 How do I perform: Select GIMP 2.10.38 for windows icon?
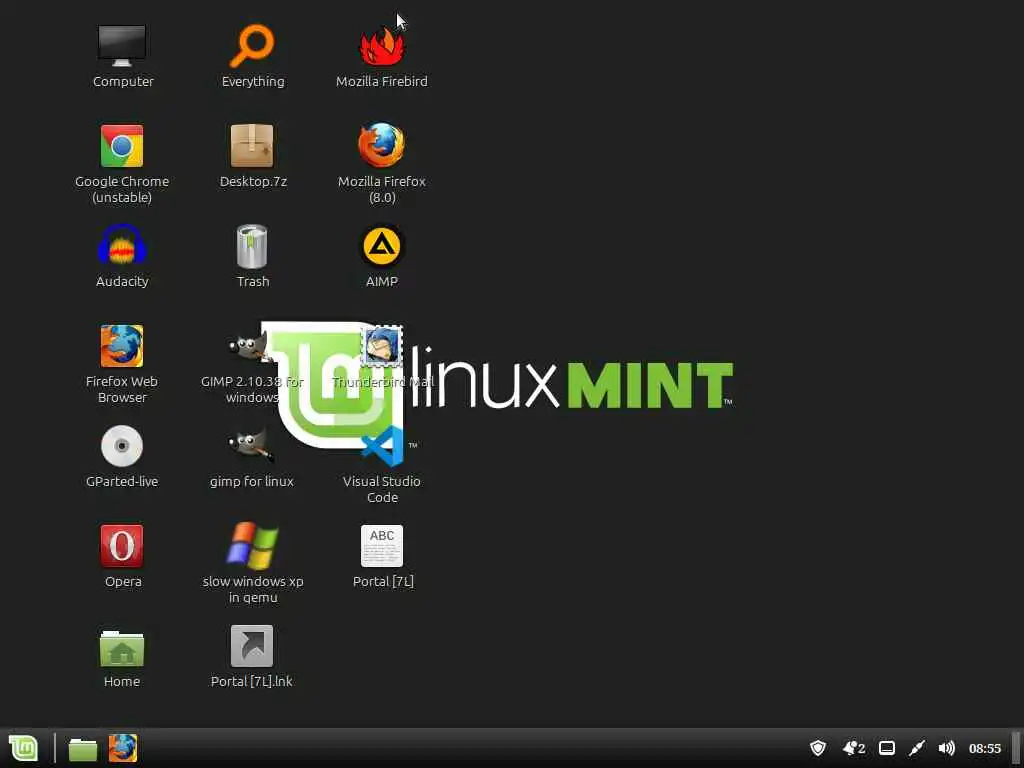(x=248, y=345)
